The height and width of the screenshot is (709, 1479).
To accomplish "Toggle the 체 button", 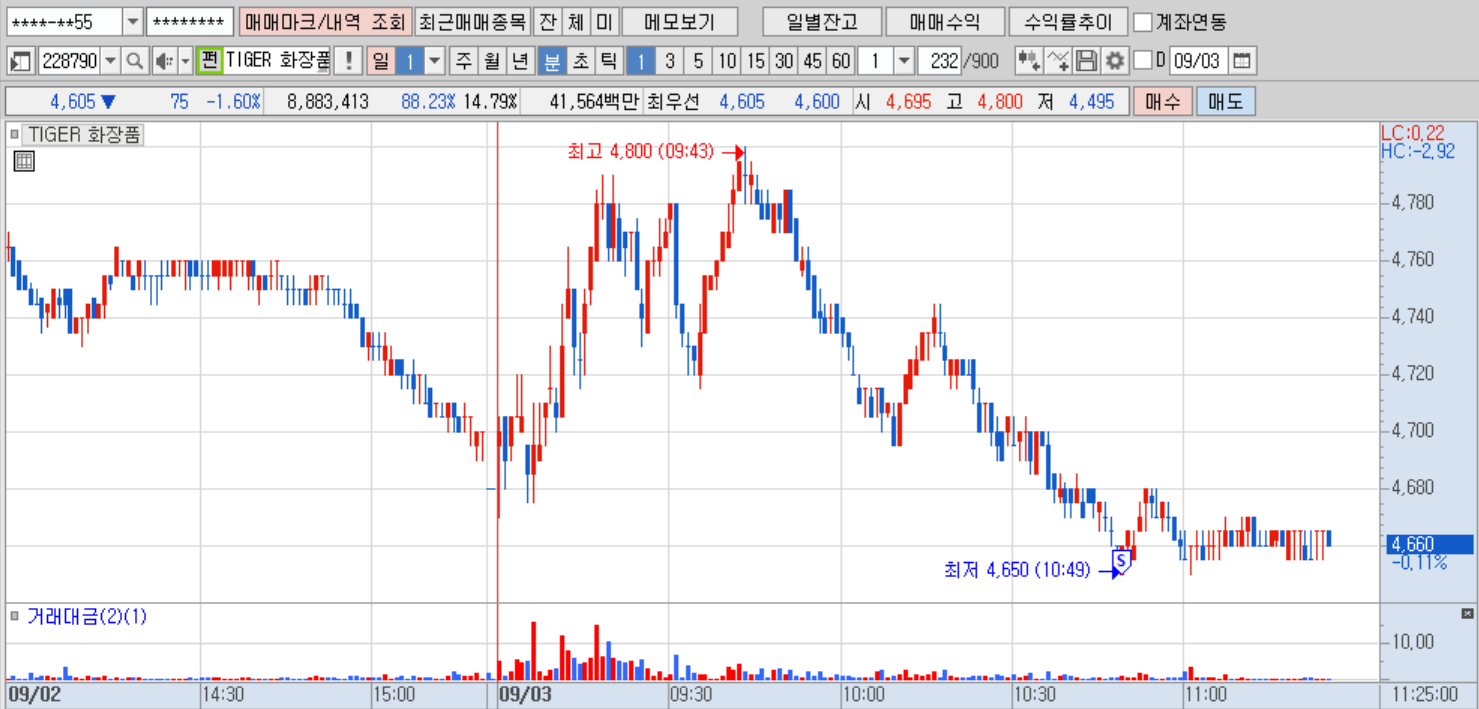I will [x=575, y=22].
